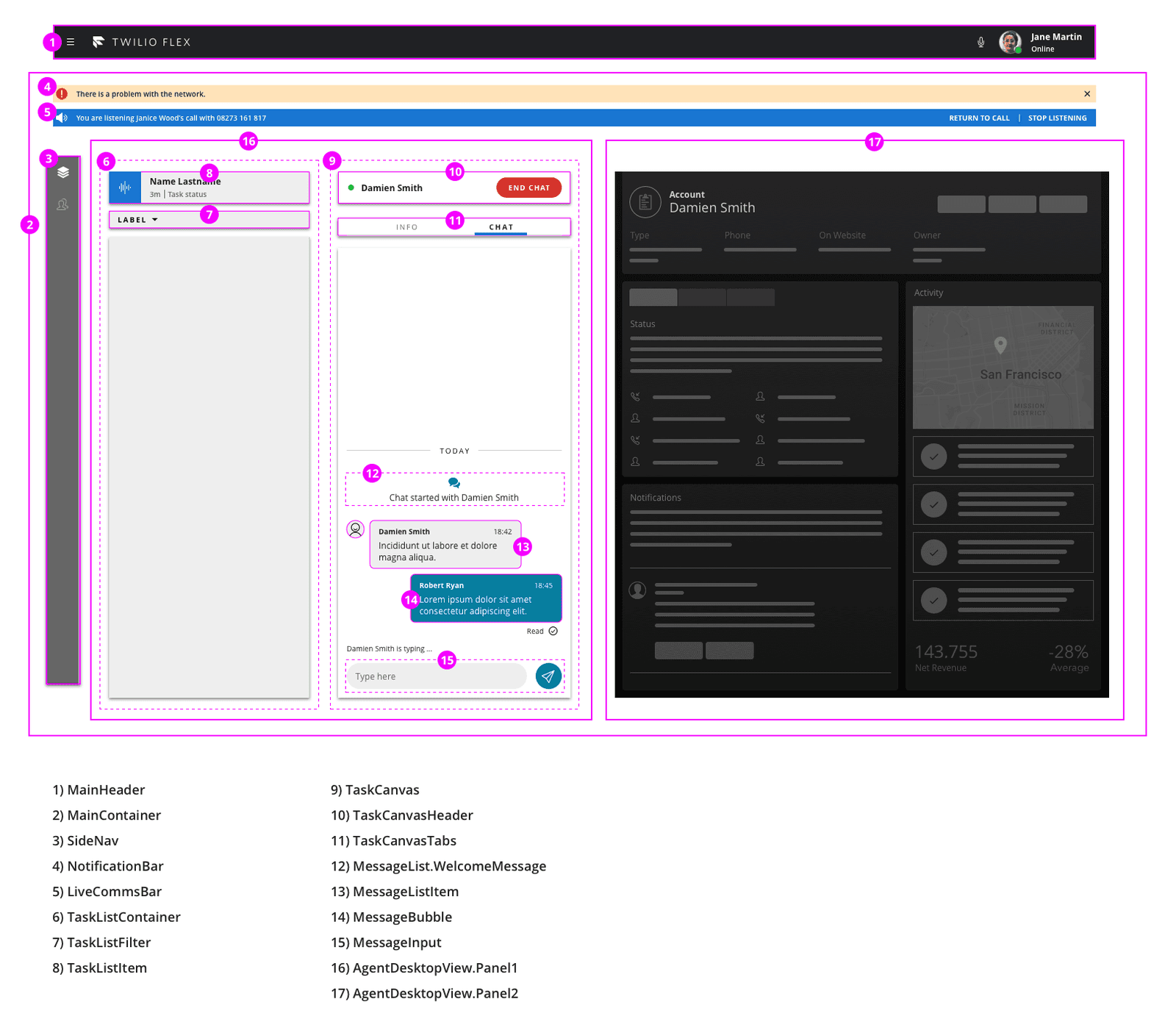Image resolution: width=1176 pixels, height=1030 pixels.
Task: Click the END CHAT button
Action: click(528, 187)
